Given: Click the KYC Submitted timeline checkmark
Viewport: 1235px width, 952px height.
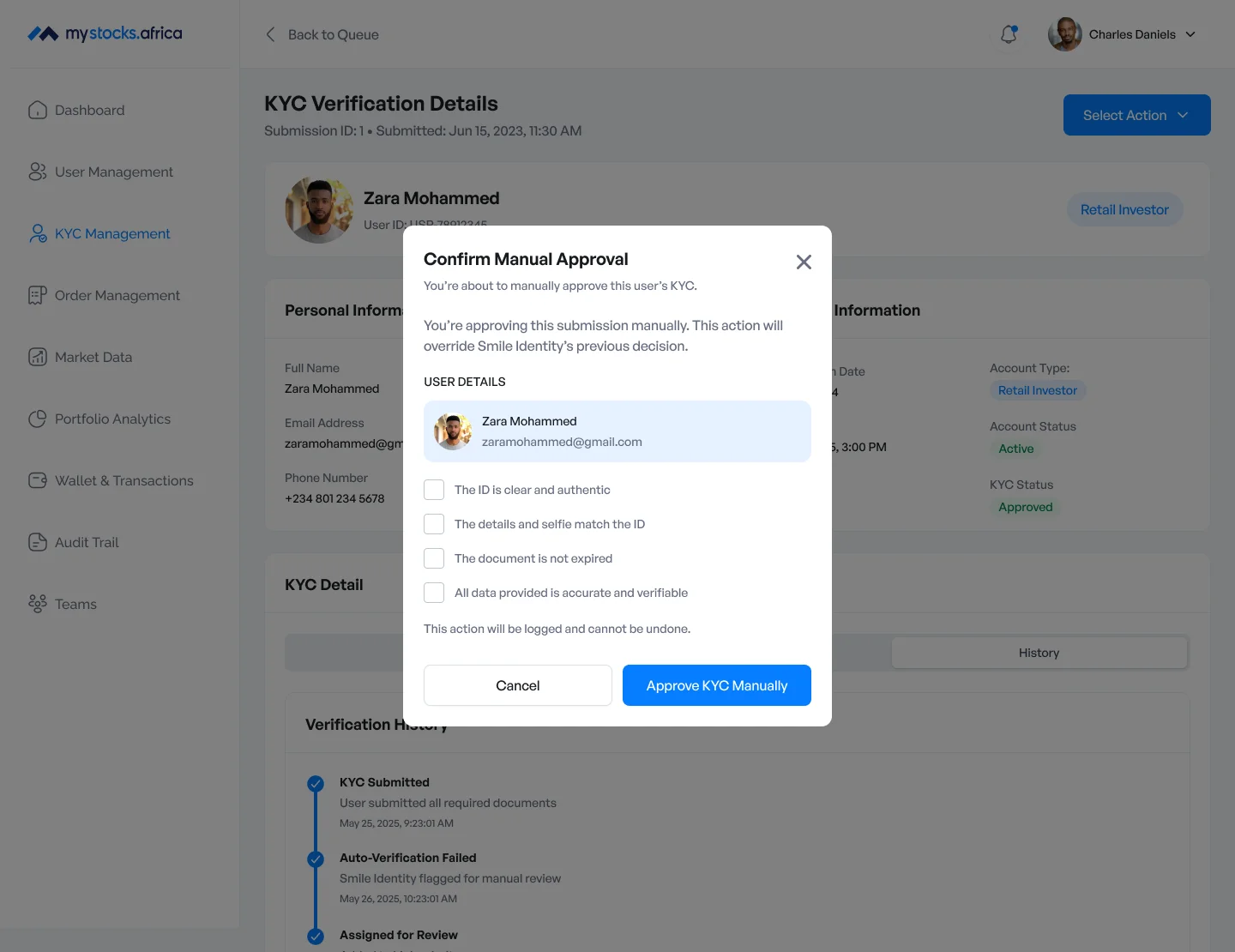Looking at the screenshot, I should pos(316,783).
